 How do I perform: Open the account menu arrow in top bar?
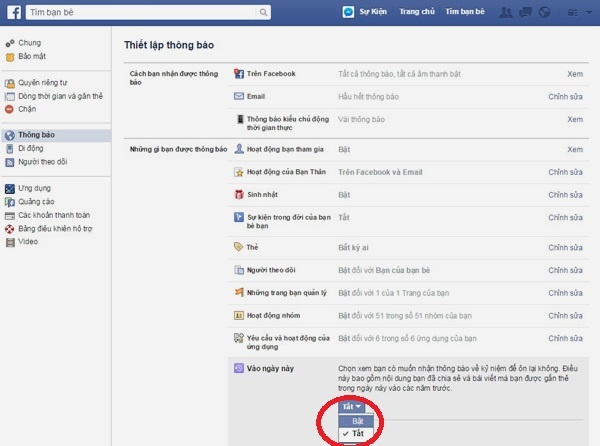[x=589, y=12]
